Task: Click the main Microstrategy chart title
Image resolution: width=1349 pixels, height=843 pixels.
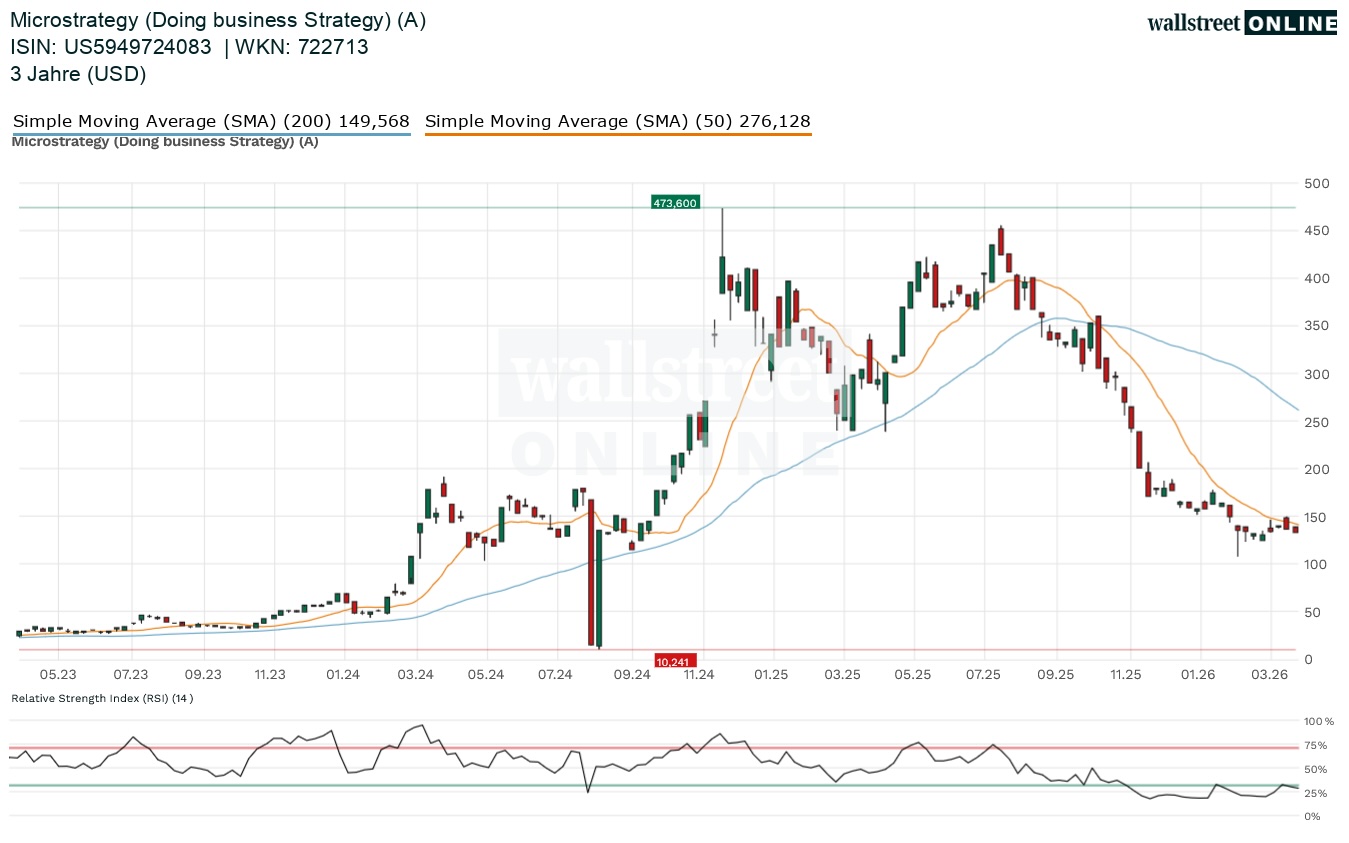Action: click(x=218, y=21)
